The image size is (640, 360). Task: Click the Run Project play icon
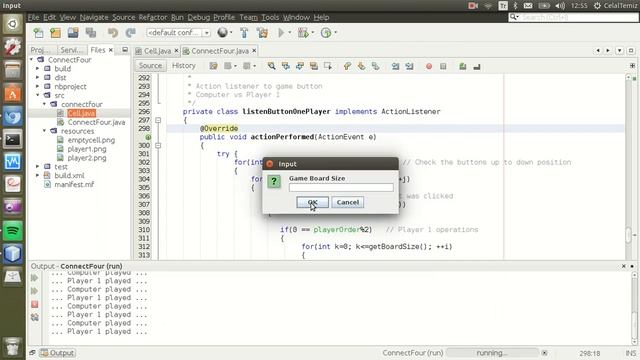tap(281, 33)
